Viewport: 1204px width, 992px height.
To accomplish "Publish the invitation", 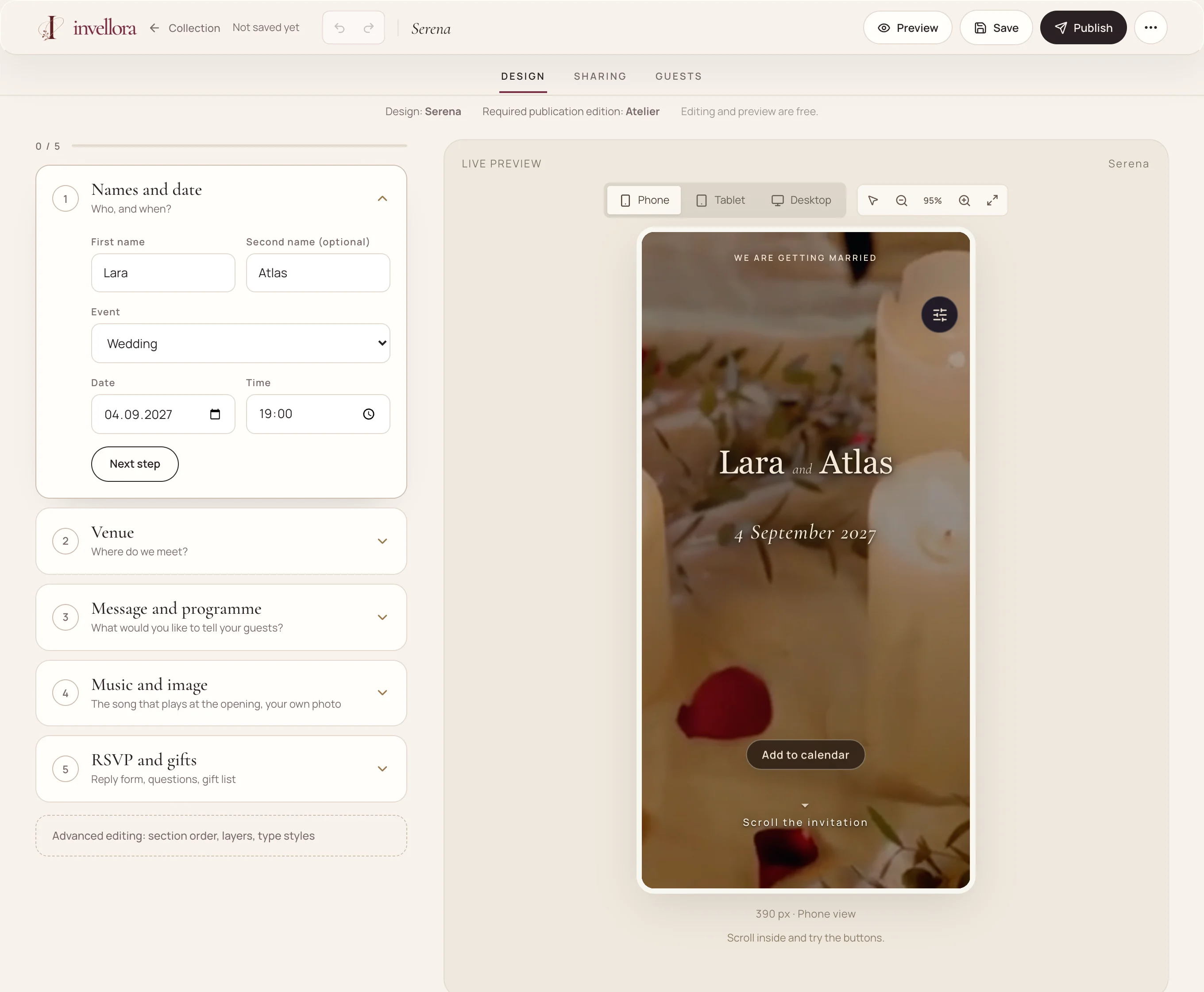I will click(x=1083, y=27).
